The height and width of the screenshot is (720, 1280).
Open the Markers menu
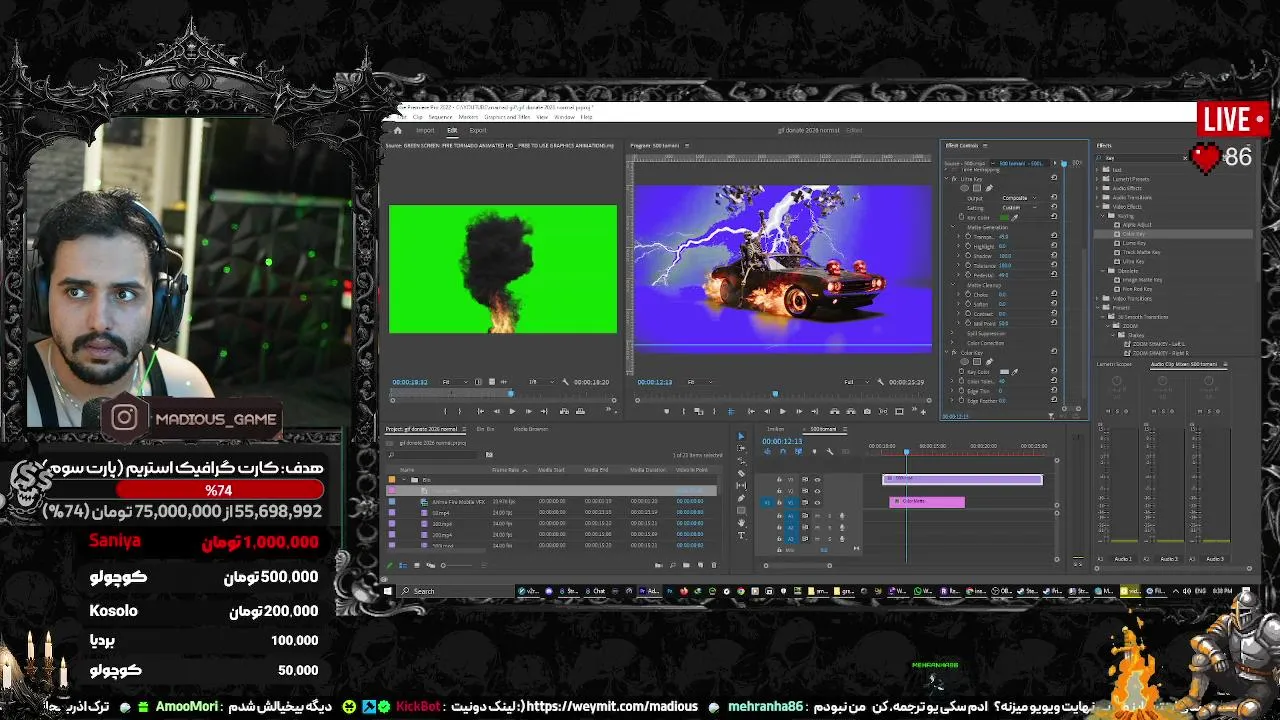click(468, 117)
